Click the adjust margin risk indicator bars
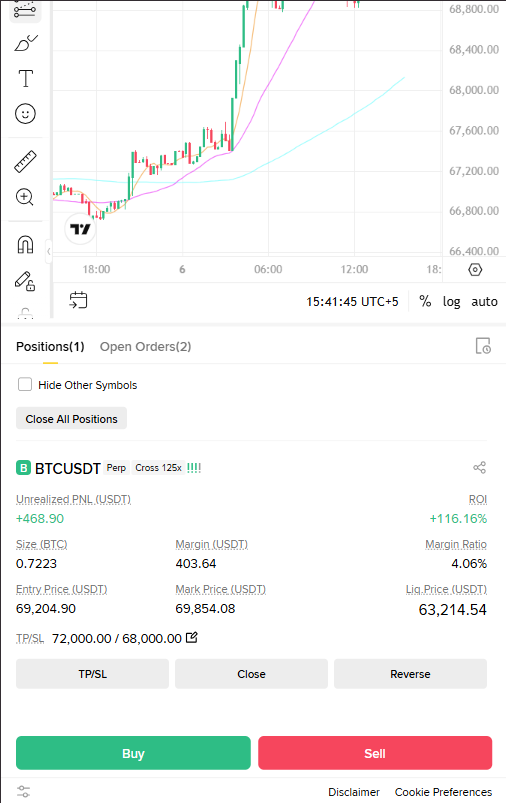 point(194,468)
